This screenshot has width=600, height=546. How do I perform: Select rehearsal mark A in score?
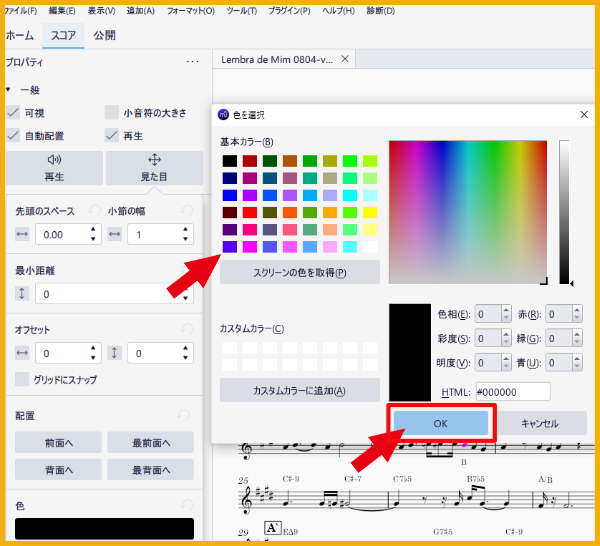click(272, 528)
